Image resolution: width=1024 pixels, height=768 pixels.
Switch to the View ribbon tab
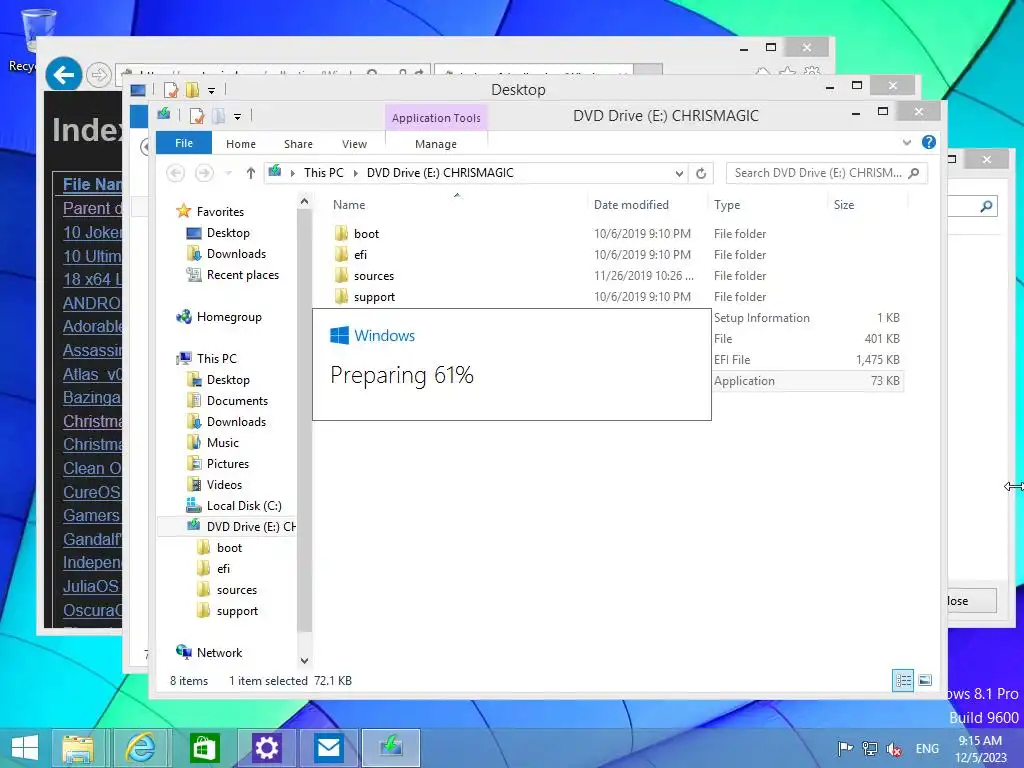[x=355, y=144]
